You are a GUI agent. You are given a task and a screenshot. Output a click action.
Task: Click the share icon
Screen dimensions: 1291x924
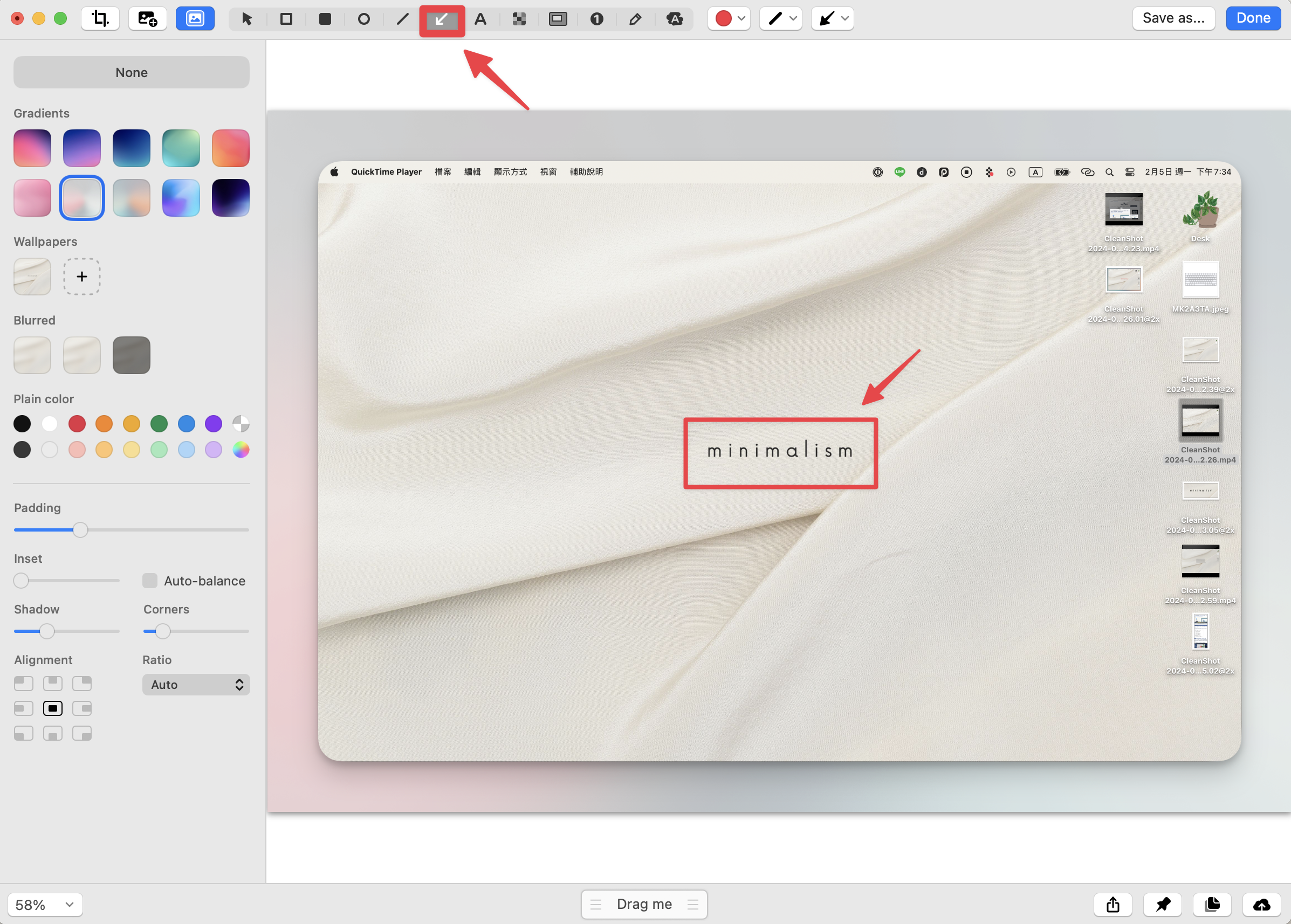click(1113, 904)
